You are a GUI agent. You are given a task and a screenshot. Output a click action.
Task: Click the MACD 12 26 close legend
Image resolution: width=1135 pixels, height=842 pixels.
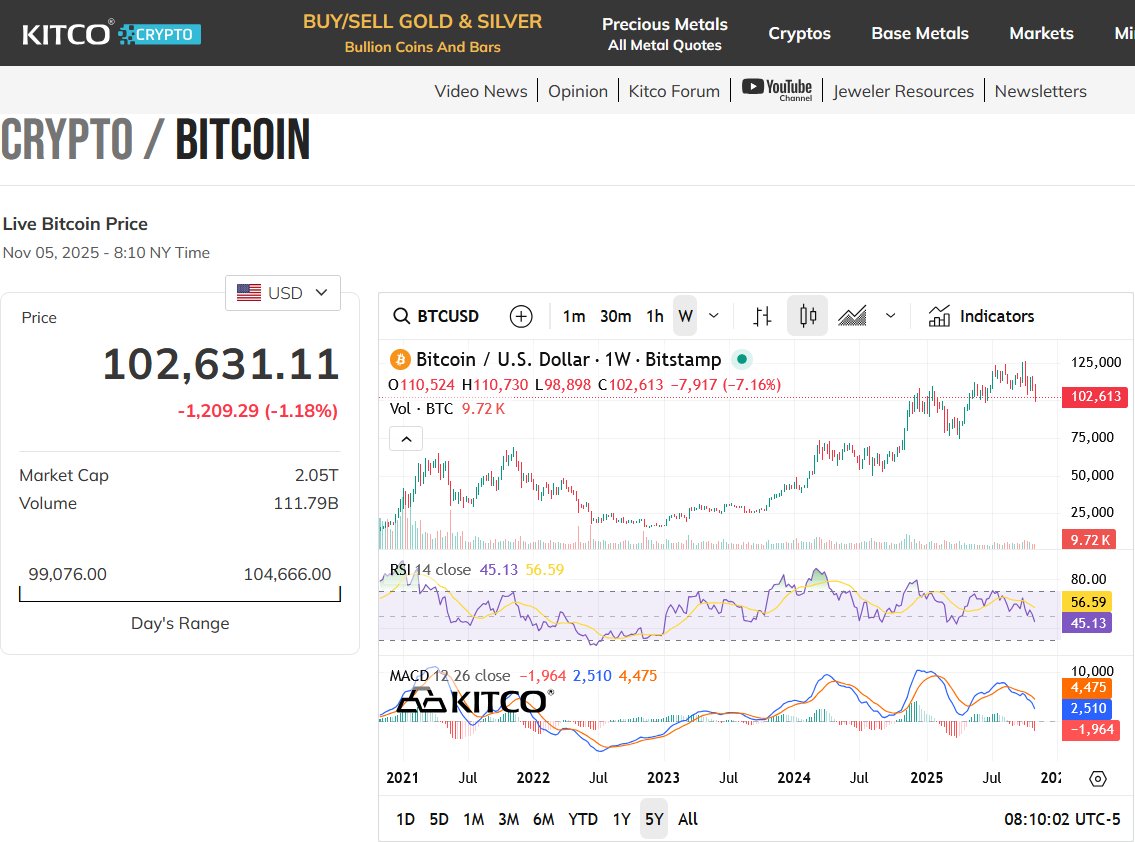450,675
